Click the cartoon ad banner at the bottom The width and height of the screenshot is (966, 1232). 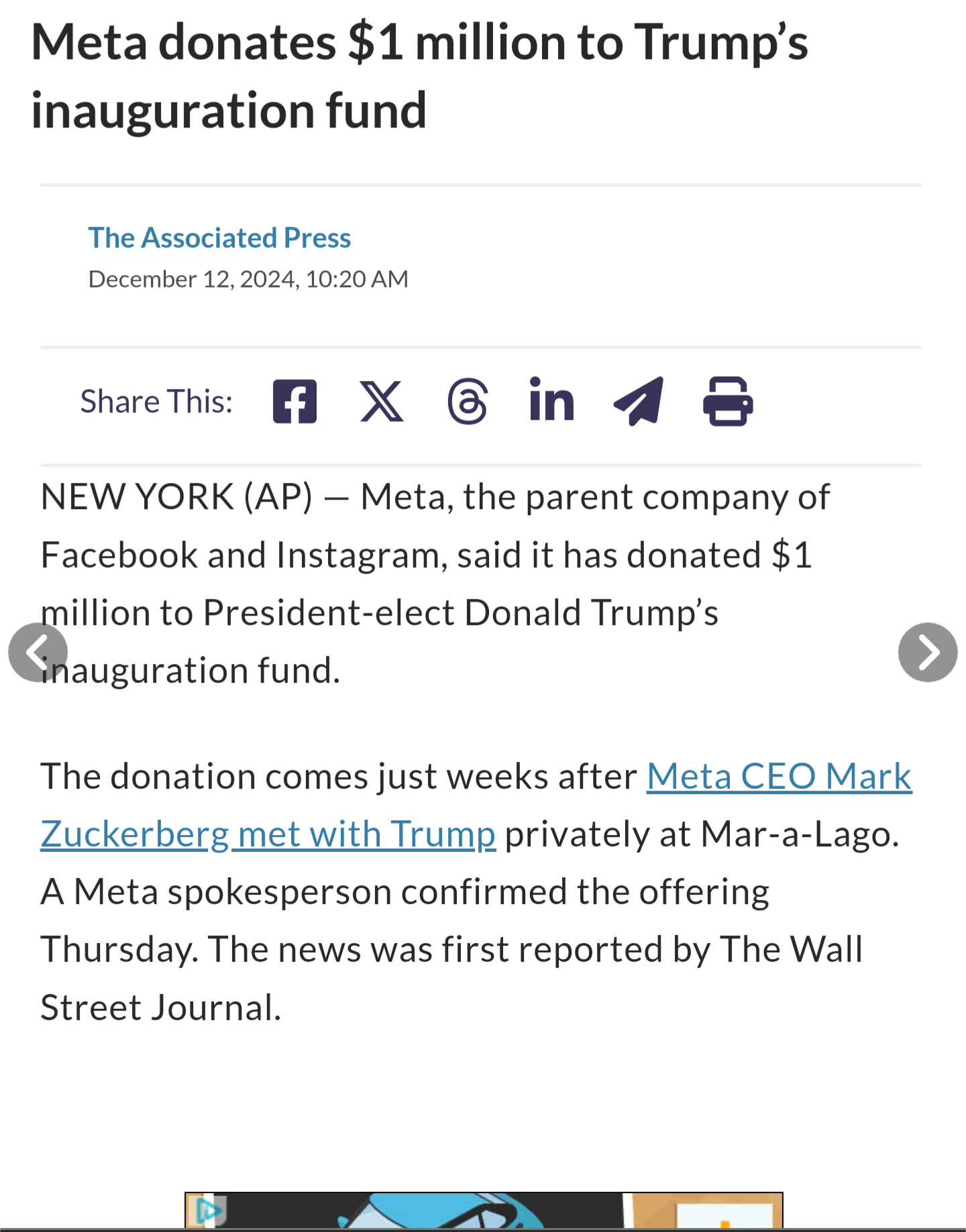484,1211
